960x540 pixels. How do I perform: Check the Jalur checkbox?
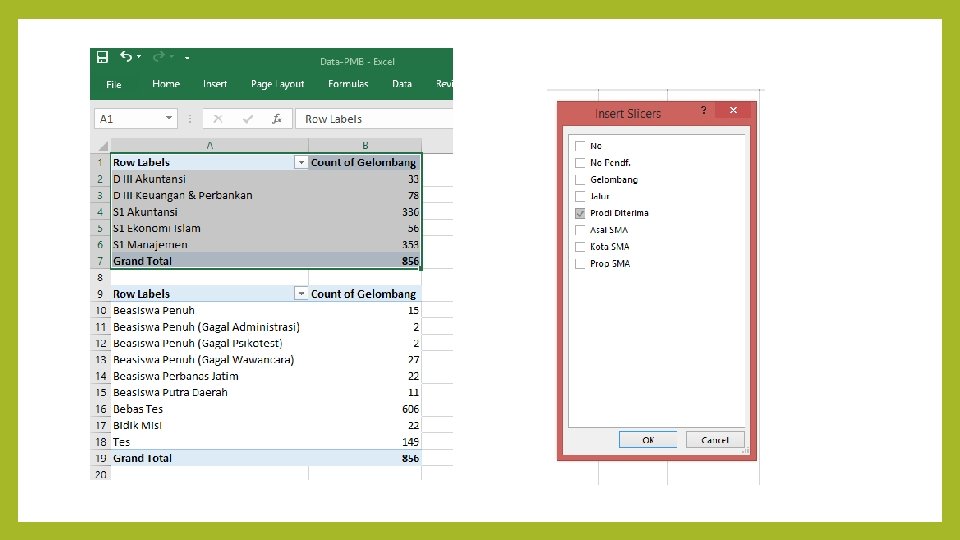(x=580, y=197)
